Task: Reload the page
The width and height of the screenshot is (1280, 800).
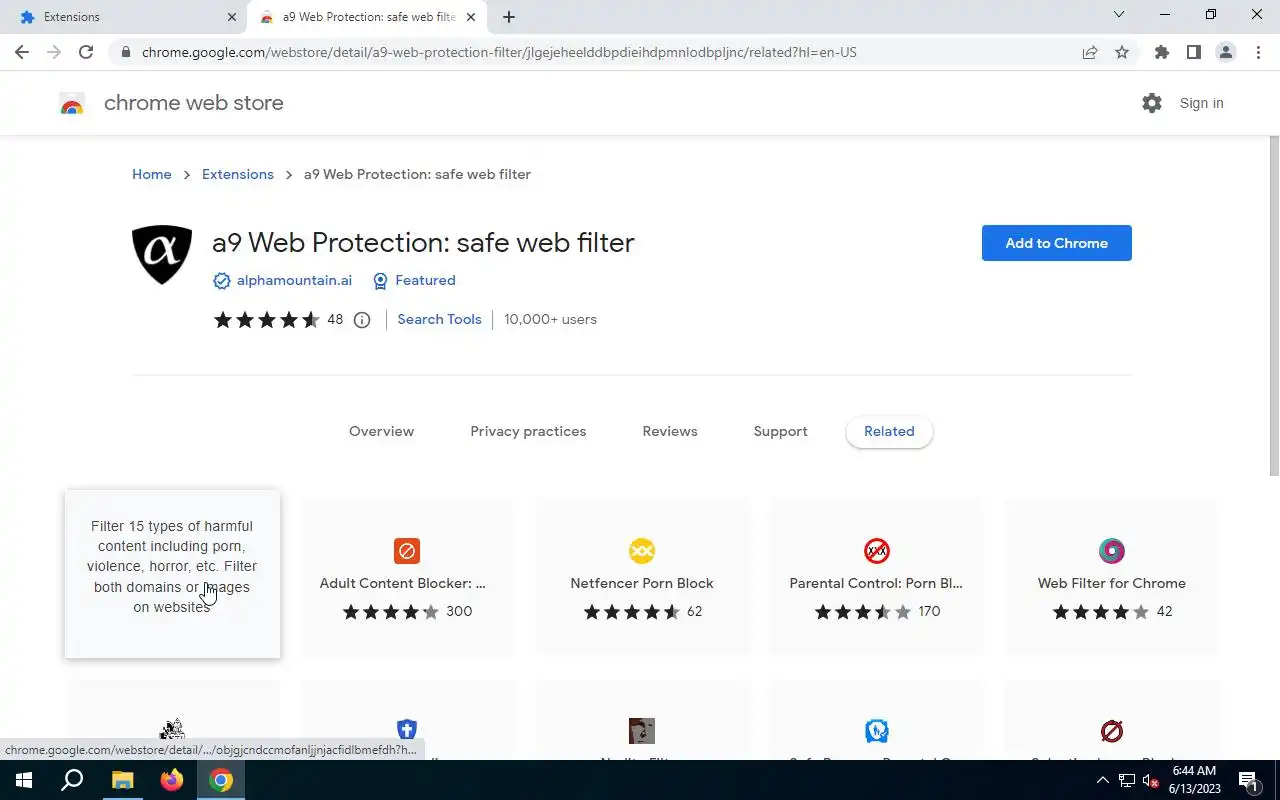Action: pos(86,52)
